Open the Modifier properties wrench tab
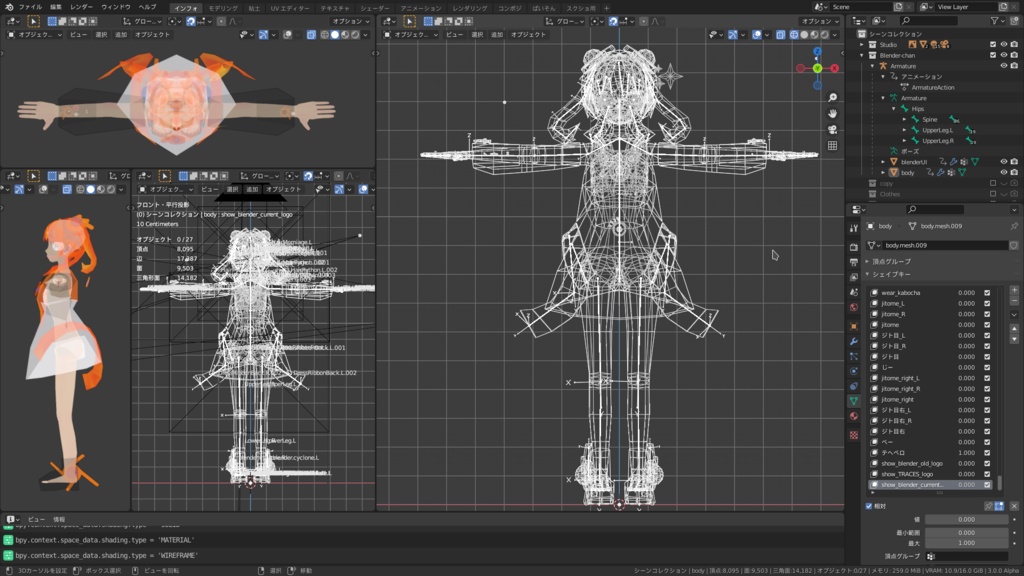This screenshot has width=1024, height=576. [x=853, y=342]
